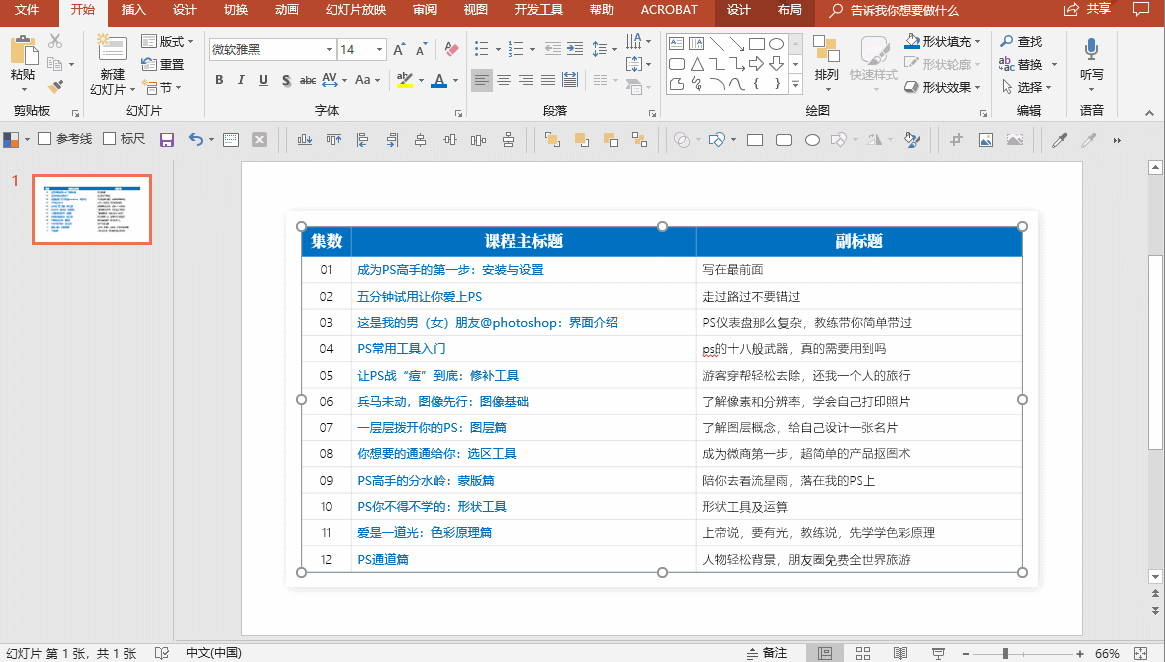Toggle bold formatting
Viewport: 1165px width, 662px height.
click(219, 79)
